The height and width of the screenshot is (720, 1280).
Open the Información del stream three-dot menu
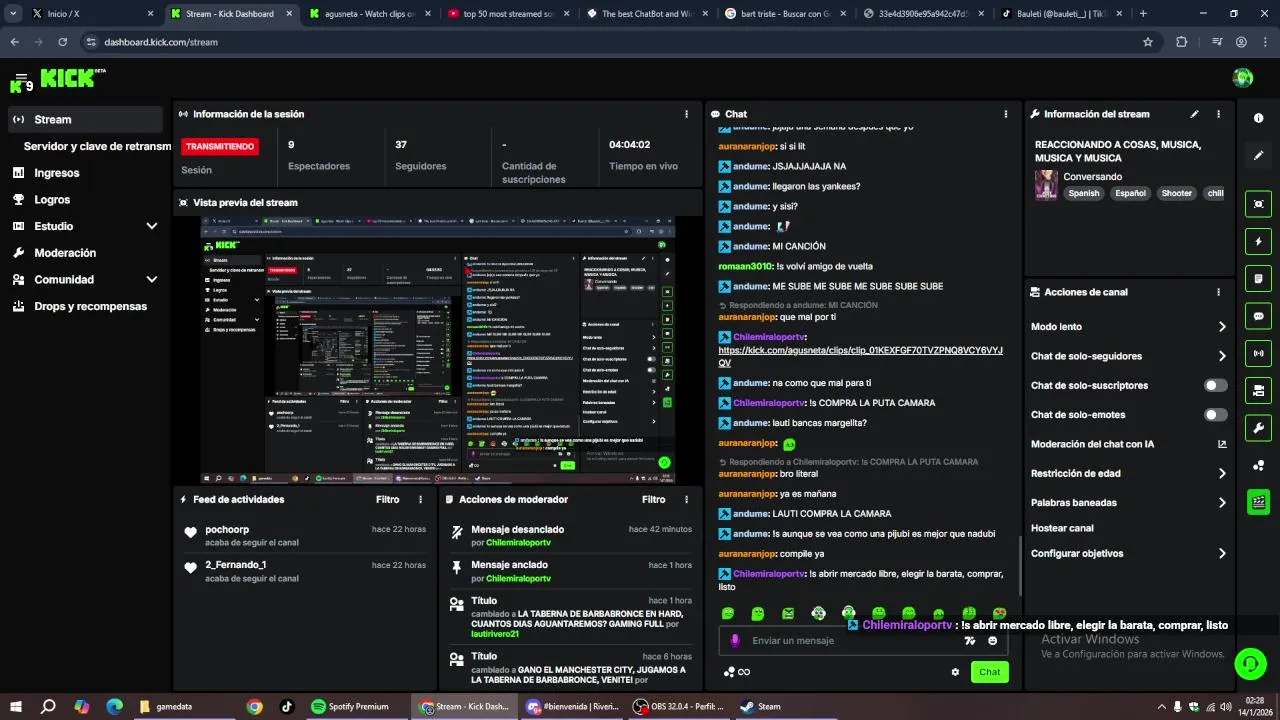(x=1218, y=114)
